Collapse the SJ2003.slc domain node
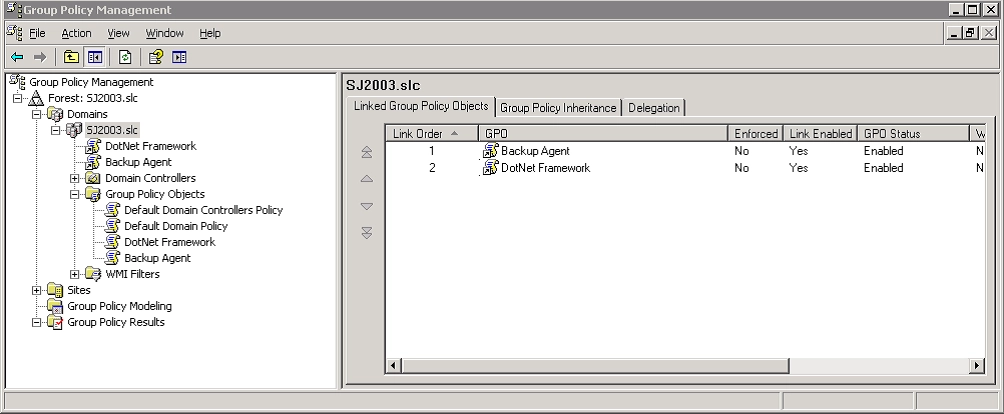Image resolution: width=1004 pixels, height=414 pixels. (x=56, y=131)
